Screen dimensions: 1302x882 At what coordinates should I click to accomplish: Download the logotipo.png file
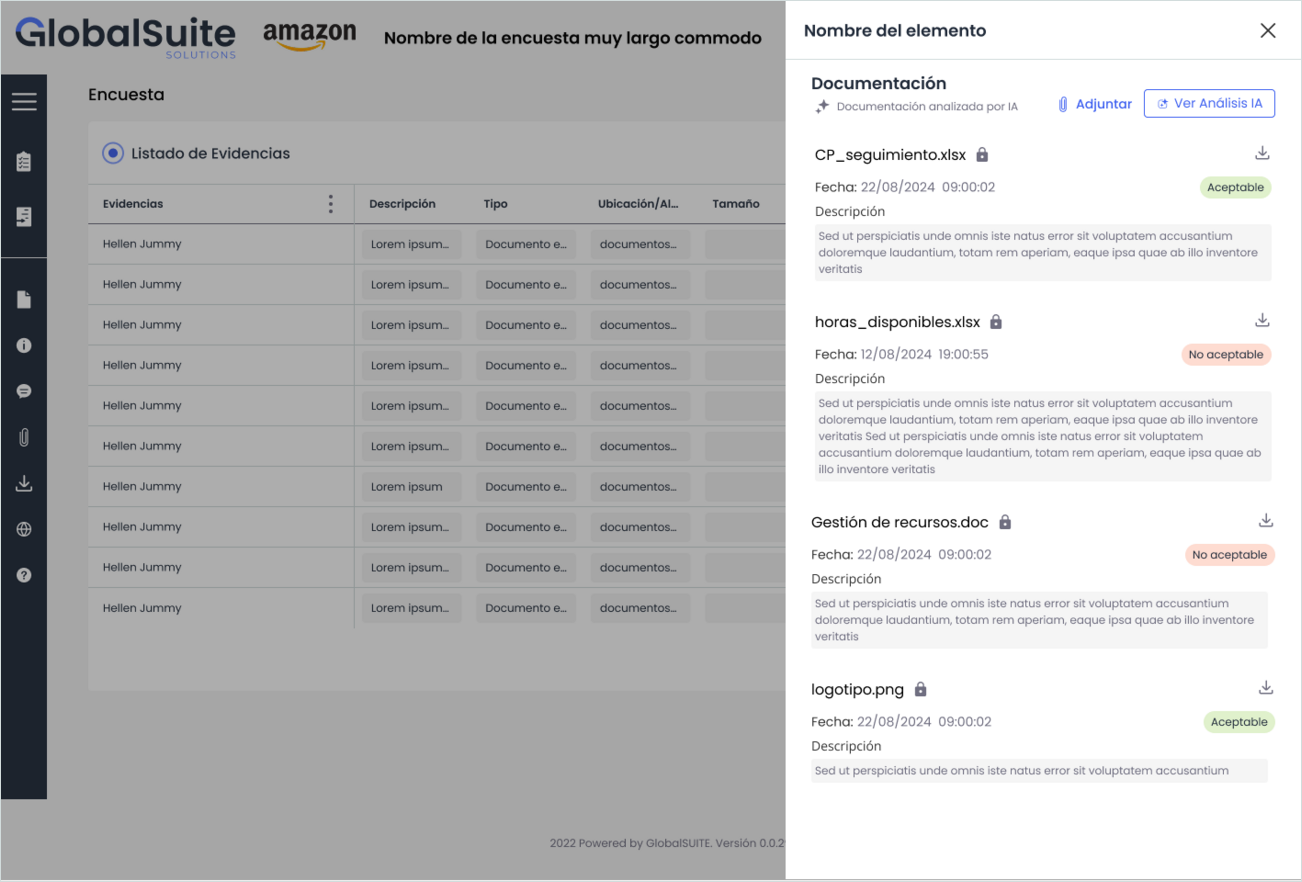1266,688
